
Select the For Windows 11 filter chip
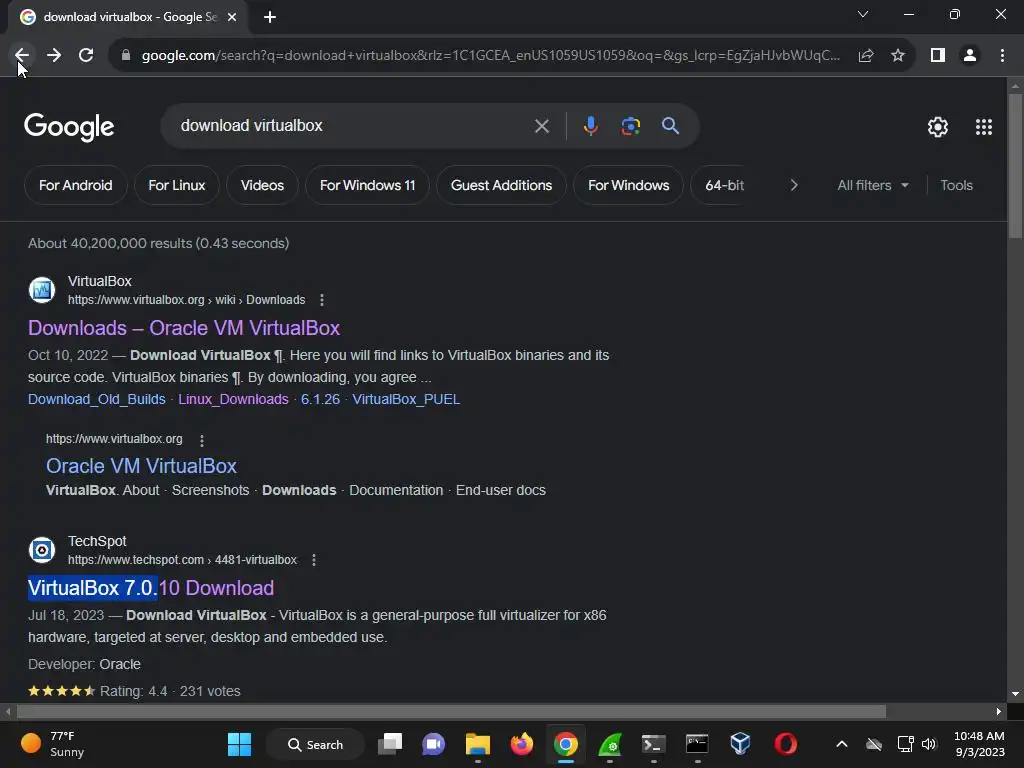[367, 185]
